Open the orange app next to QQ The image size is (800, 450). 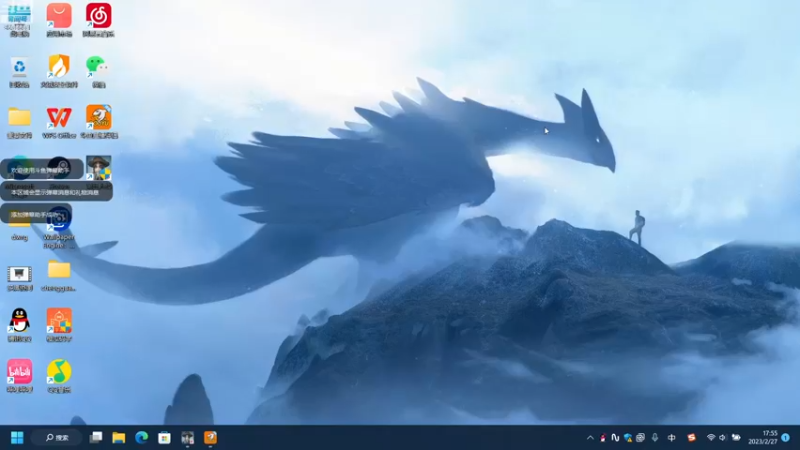pyautogui.click(x=59, y=320)
